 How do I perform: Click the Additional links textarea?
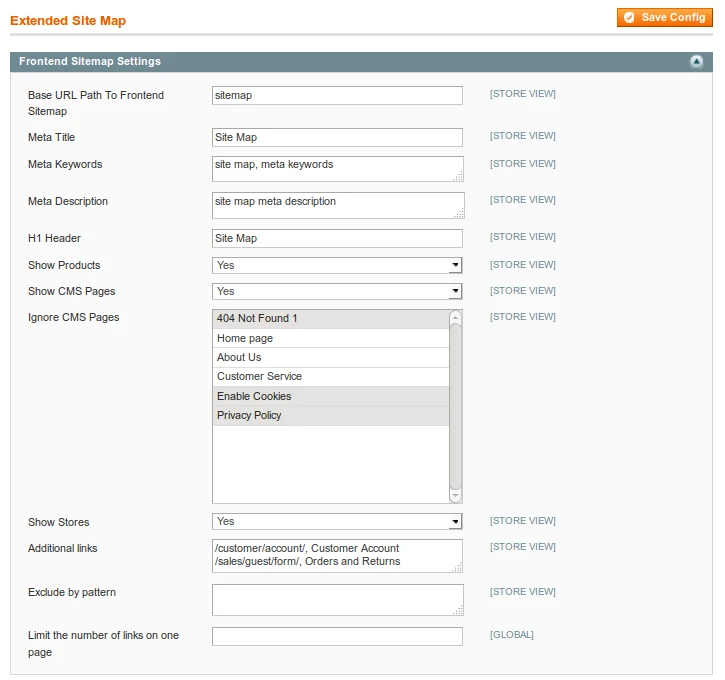337,555
